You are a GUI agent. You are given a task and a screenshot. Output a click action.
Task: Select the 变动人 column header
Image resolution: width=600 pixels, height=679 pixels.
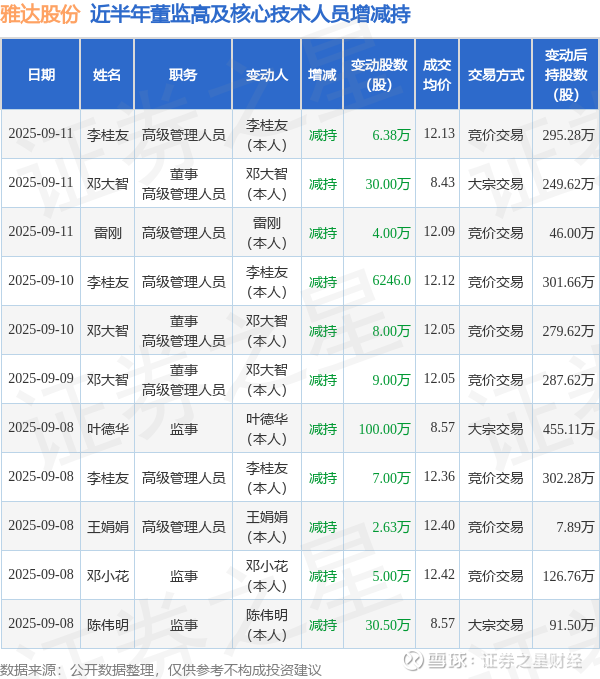point(267,74)
